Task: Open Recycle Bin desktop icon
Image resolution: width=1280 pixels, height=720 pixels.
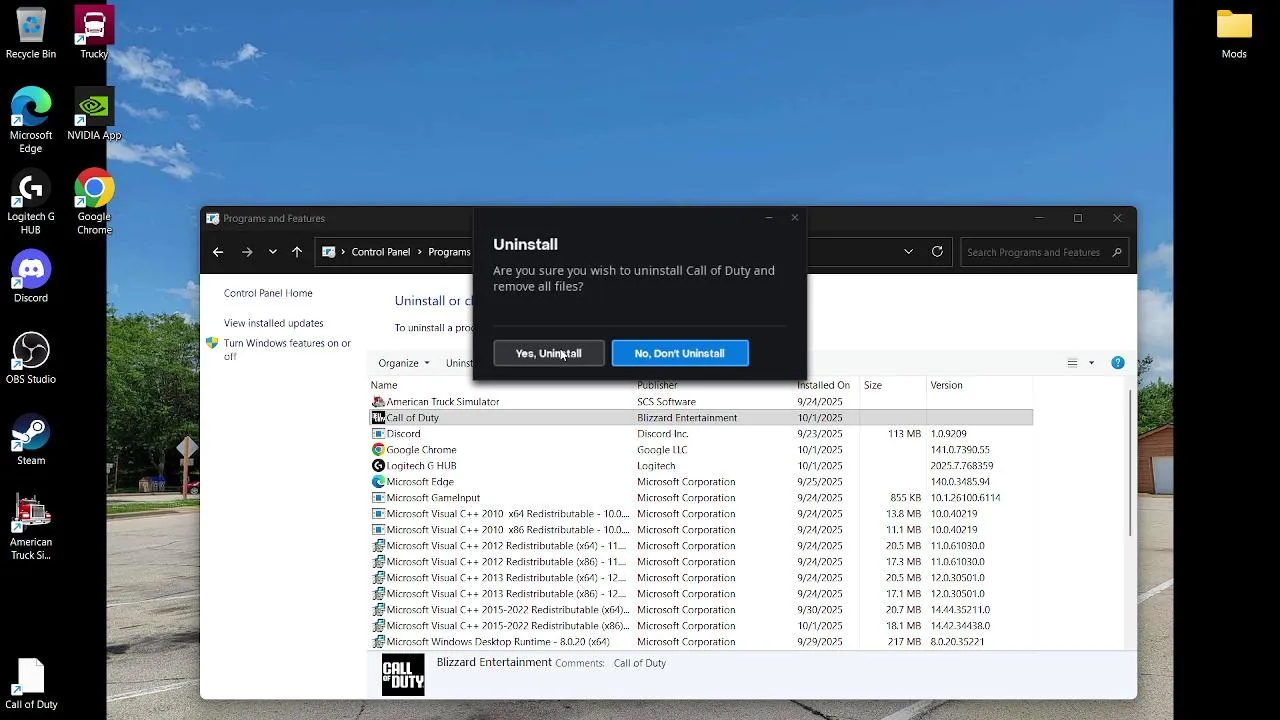Action: coord(31,34)
